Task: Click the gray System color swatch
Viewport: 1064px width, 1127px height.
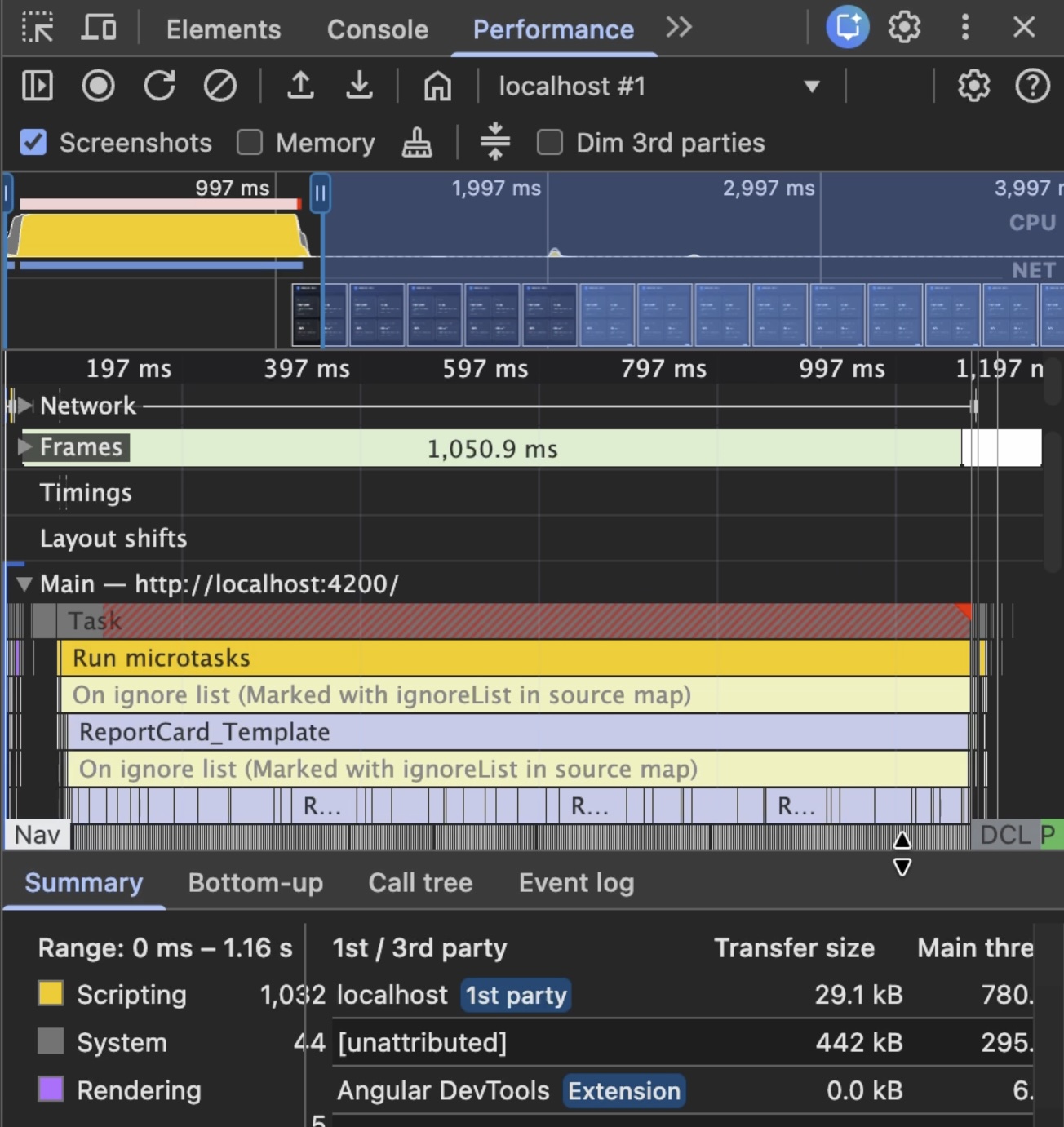Action: [51, 1040]
